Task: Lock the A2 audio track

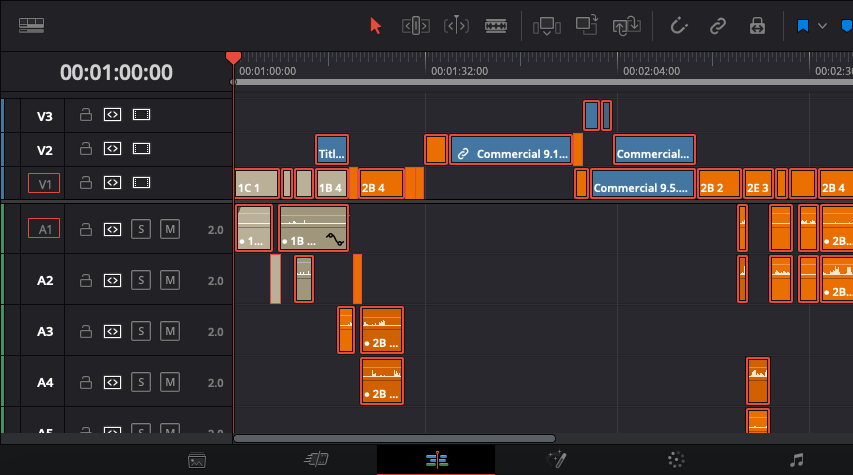Action: click(x=85, y=281)
